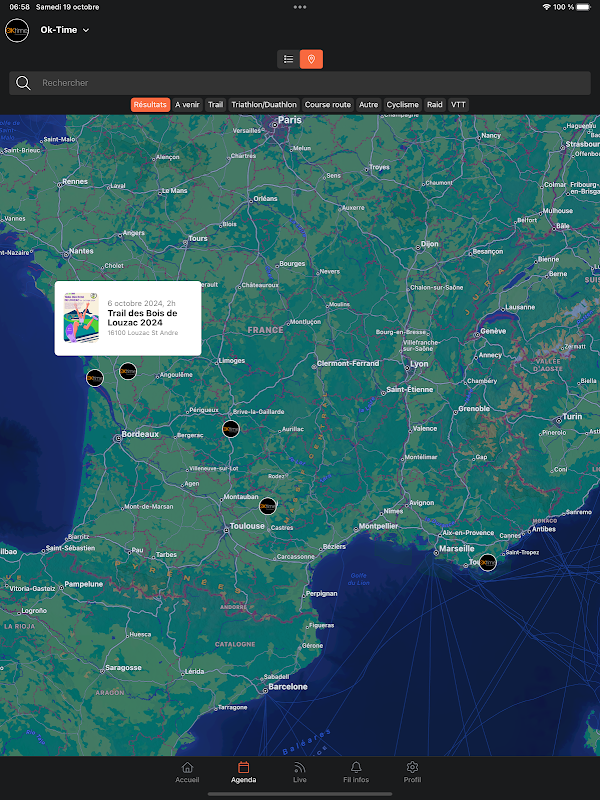The width and height of the screenshot is (600, 800).
Task: Tap the search magnifier icon
Action: point(23,83)
